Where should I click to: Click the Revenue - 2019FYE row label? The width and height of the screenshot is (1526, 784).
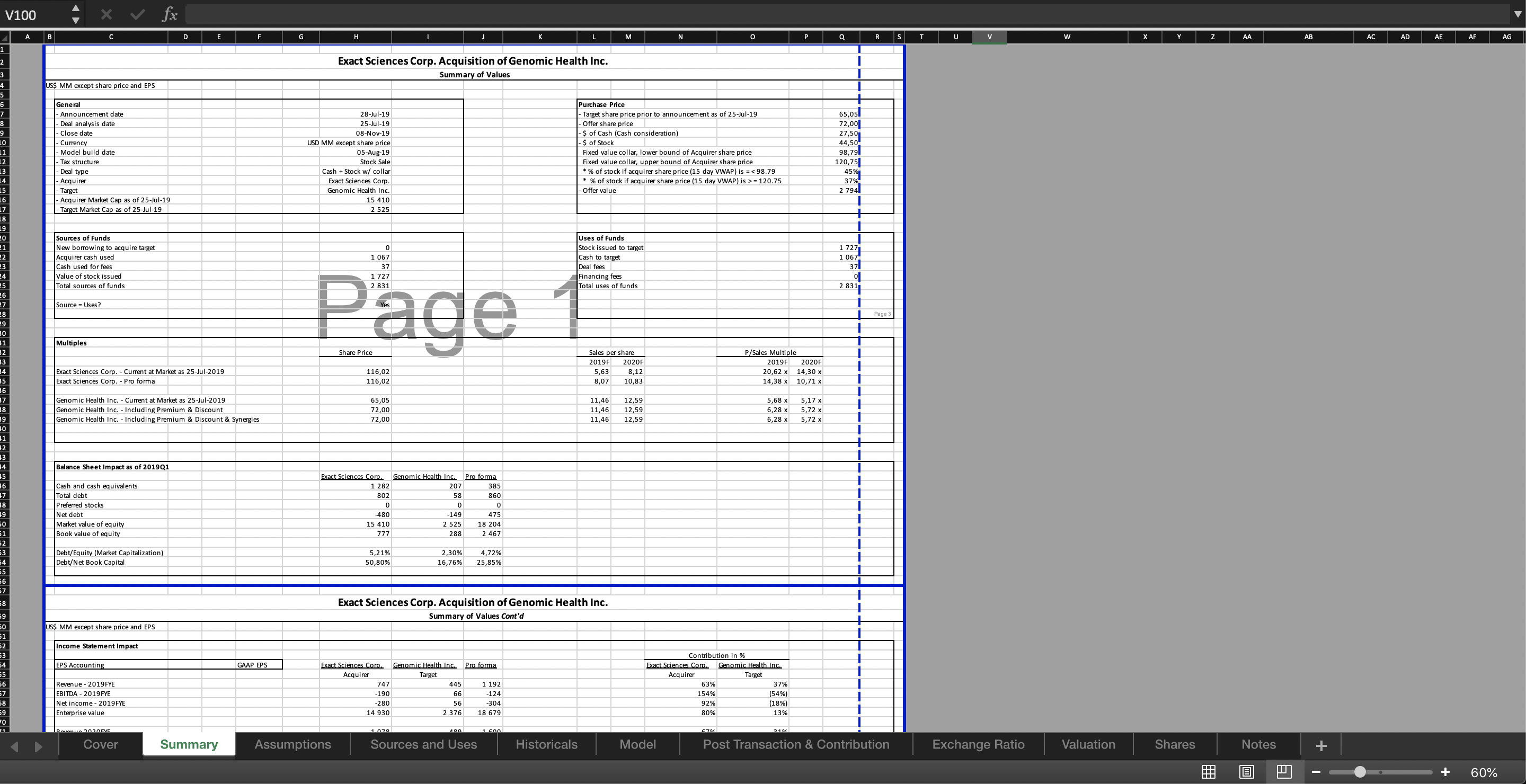85,684
